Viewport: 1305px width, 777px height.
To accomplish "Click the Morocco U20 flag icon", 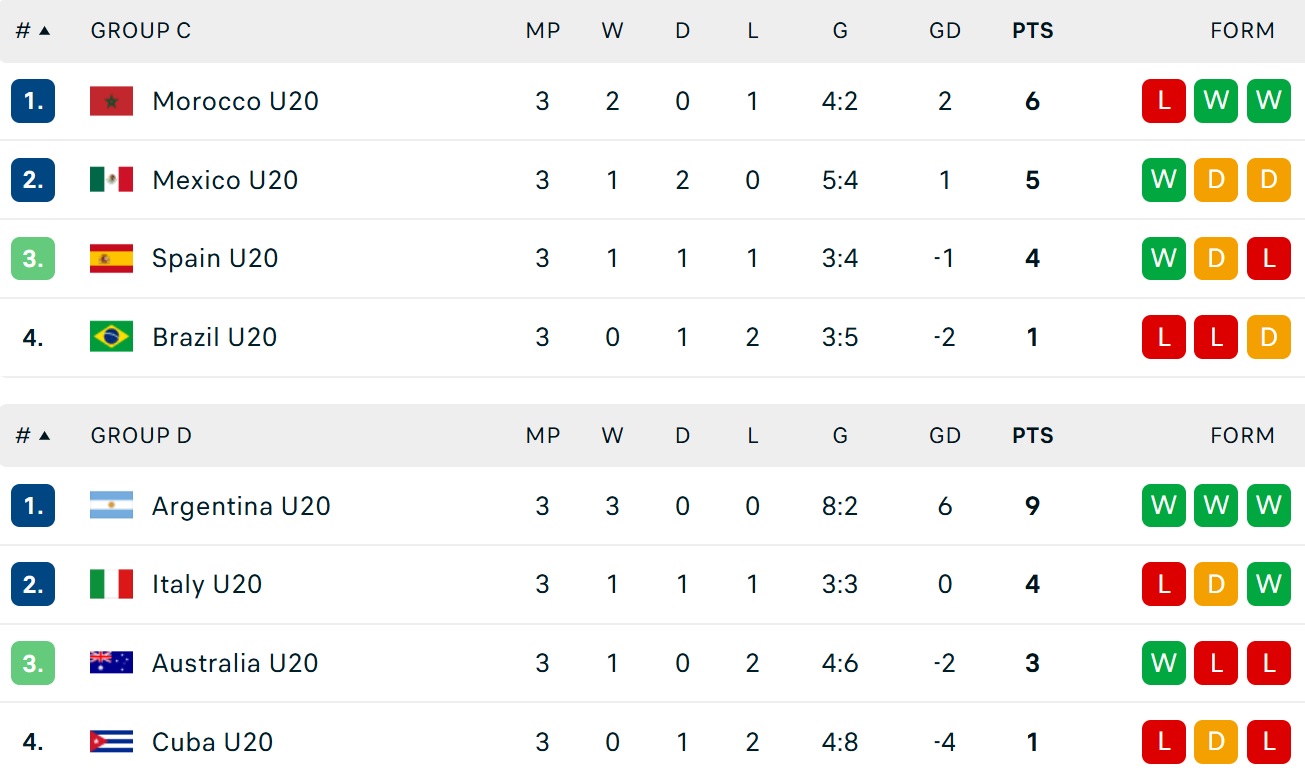I will pyautogui.click(x=111, y=101).
